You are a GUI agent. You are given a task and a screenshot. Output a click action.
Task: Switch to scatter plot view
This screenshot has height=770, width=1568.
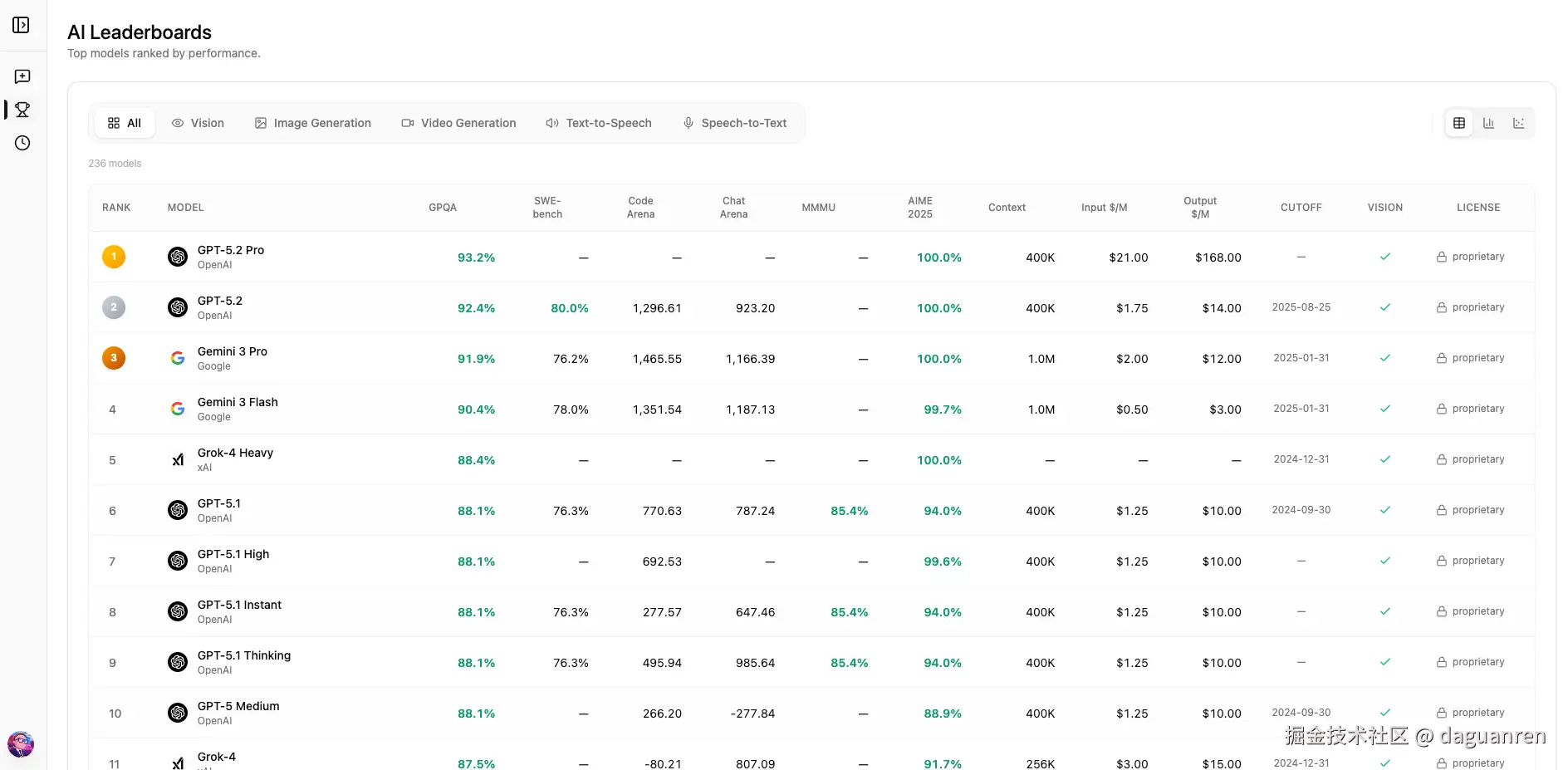[1519, 123]
